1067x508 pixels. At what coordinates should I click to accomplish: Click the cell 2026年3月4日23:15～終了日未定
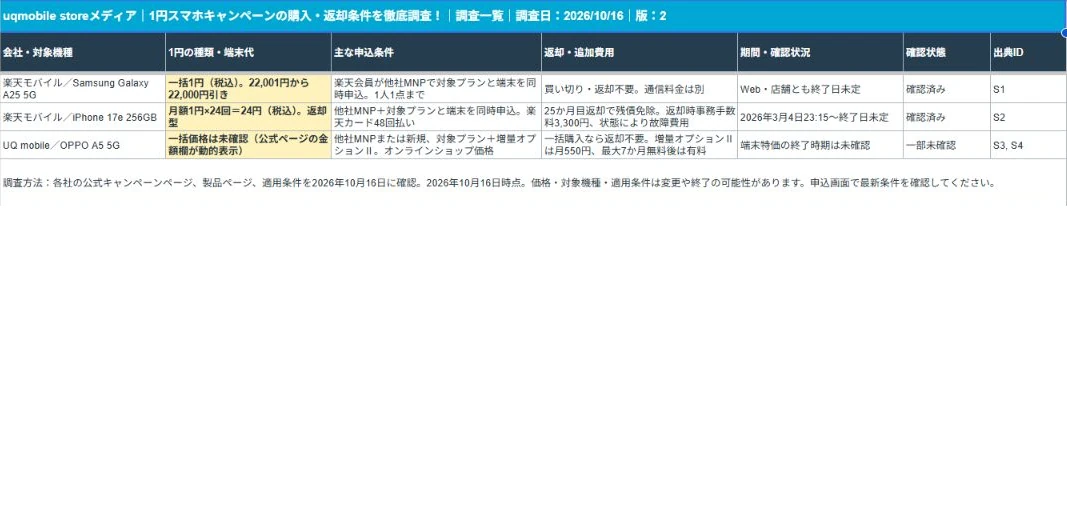click(x=821, y=117)
